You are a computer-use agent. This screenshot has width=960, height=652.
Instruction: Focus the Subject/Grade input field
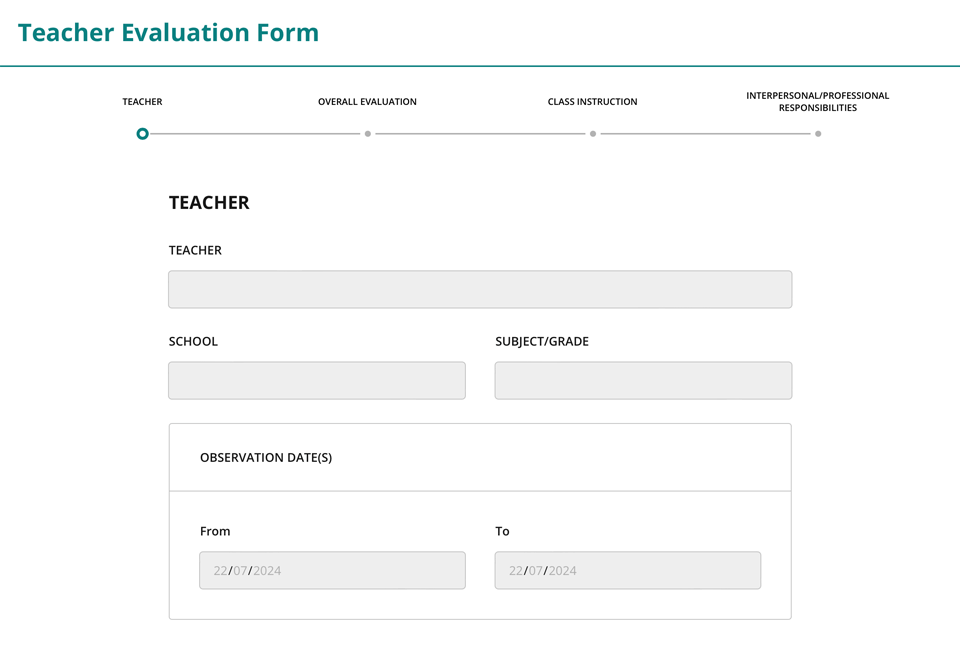coord(643,381)
